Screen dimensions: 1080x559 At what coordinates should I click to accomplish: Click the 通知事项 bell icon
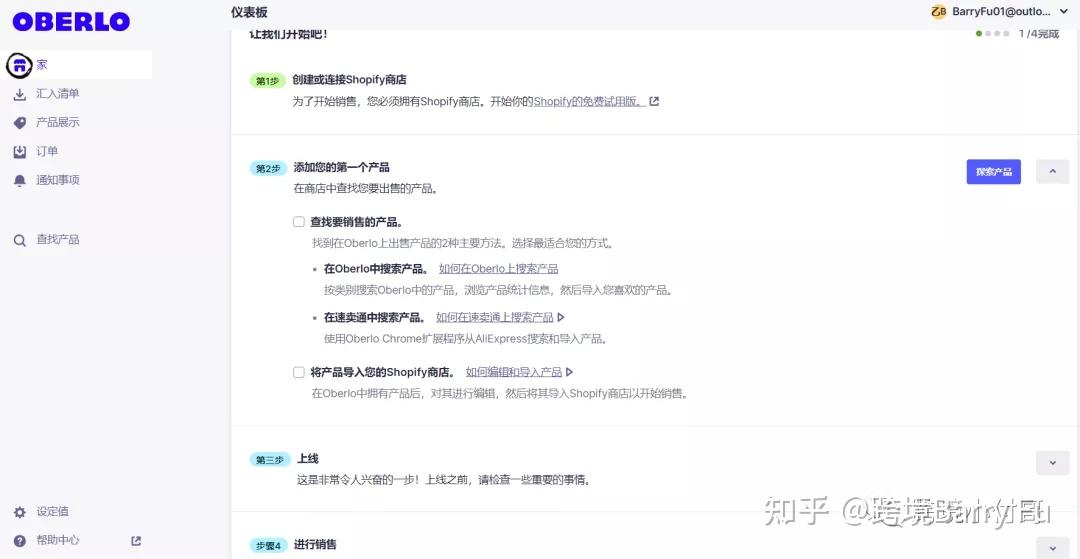(20, 180)
